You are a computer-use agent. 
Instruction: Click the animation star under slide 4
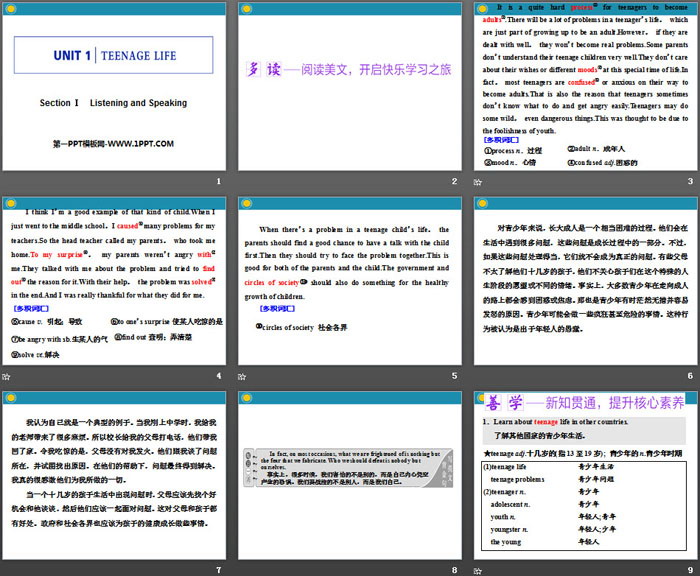[x=7, y=376]
